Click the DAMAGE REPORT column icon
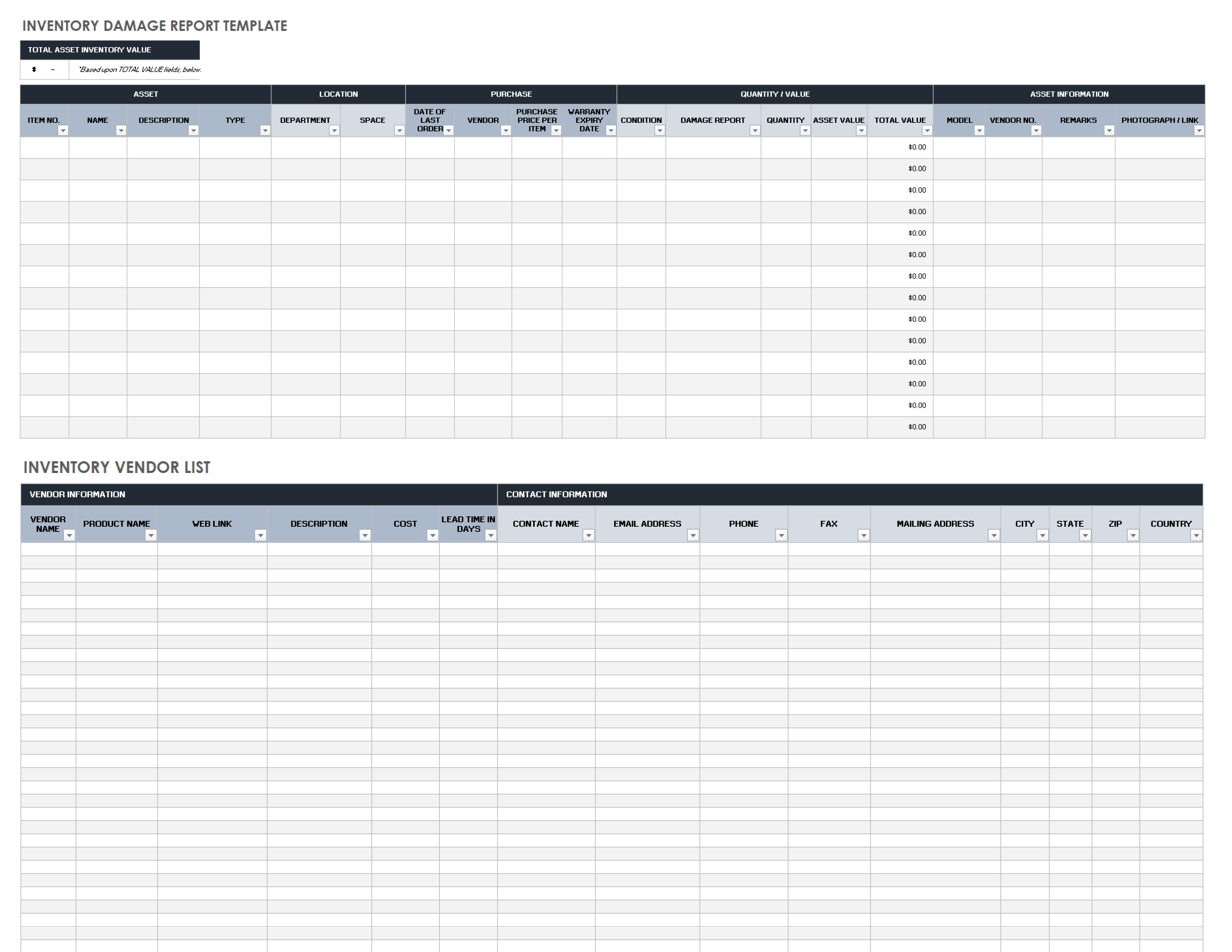Screen dimensions: 1232x952 pyautogui.click(x=755, y=131)
